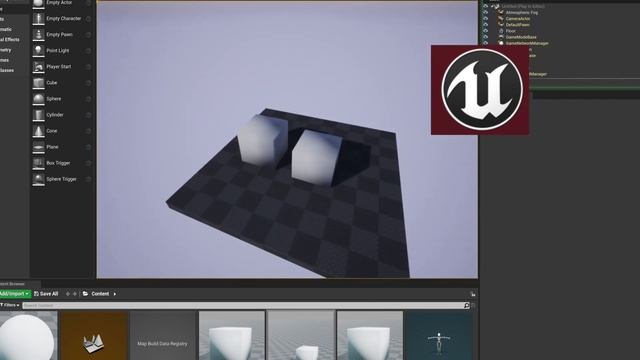
Task: Open info button next to Sphere
Action: coord(88,99)
